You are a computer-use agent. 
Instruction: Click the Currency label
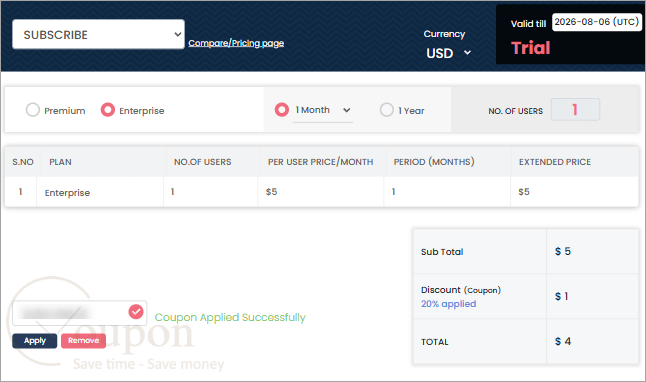coord(444,34)
